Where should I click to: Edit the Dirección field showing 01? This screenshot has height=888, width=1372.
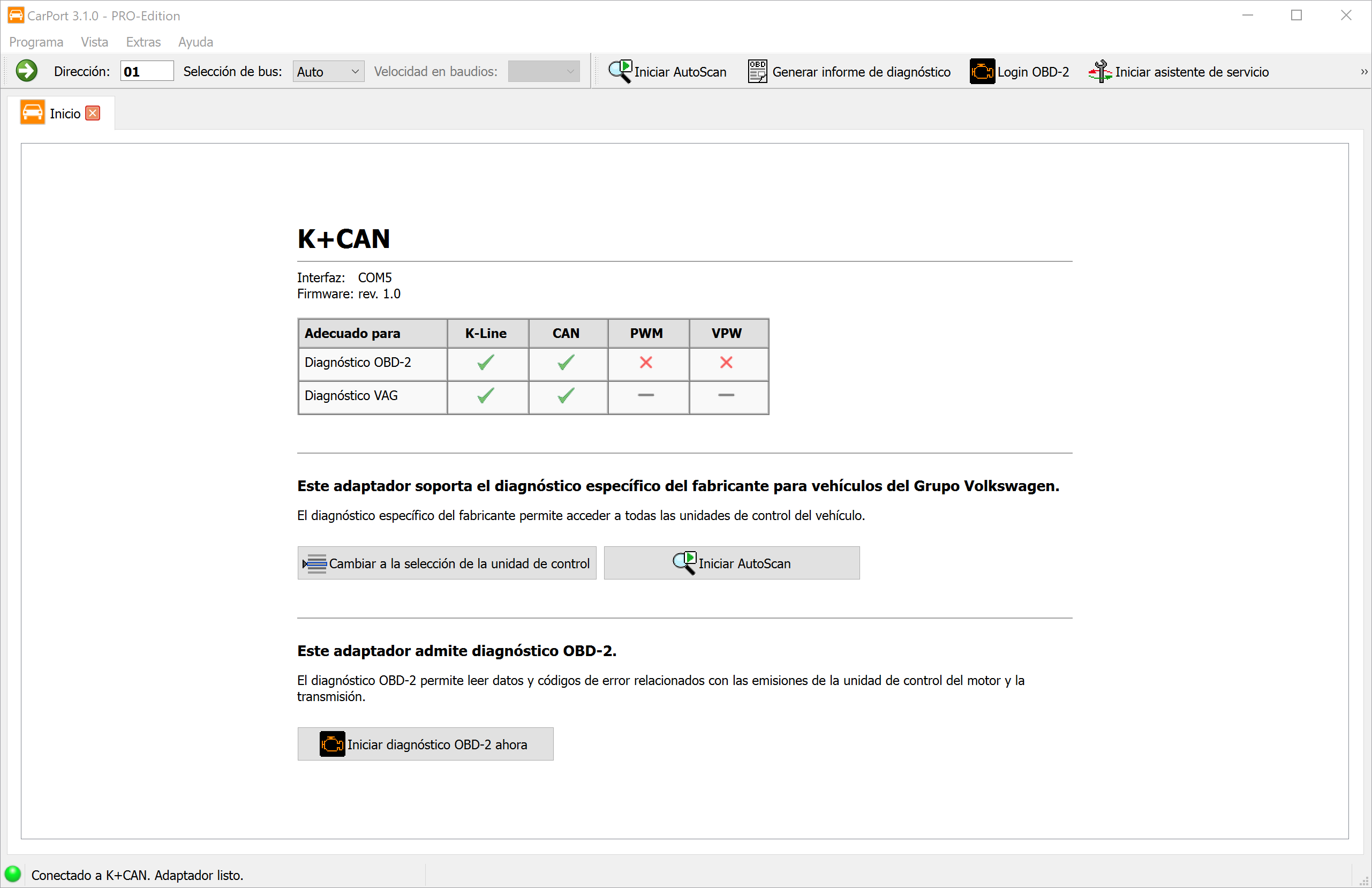(x=146, y=71)
